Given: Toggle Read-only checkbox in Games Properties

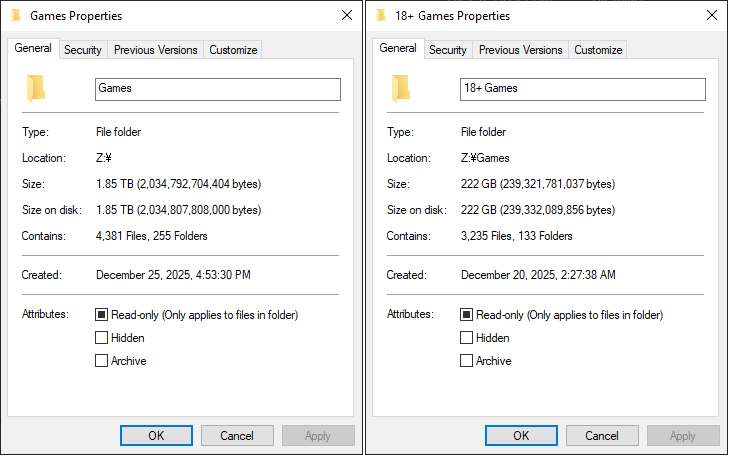Looking at the screenshot, I should [101, 315].
